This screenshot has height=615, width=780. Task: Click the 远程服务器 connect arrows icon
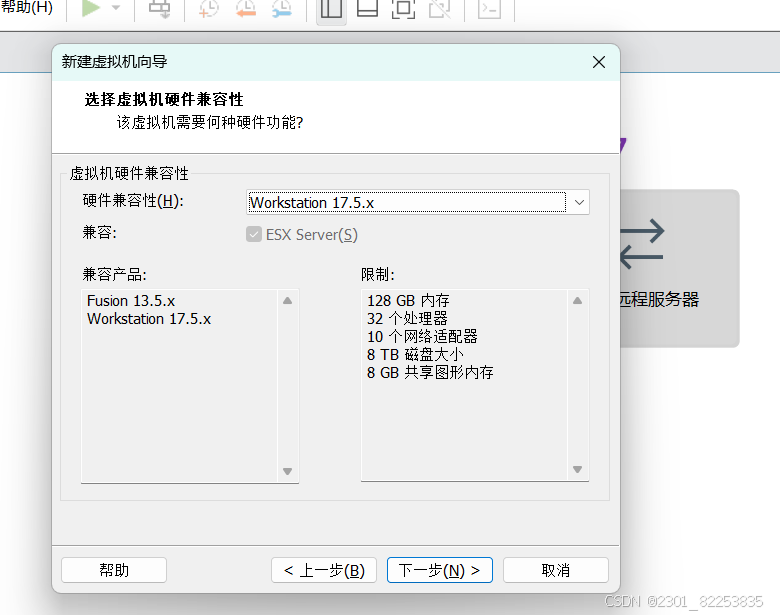[x=642, y=244]
